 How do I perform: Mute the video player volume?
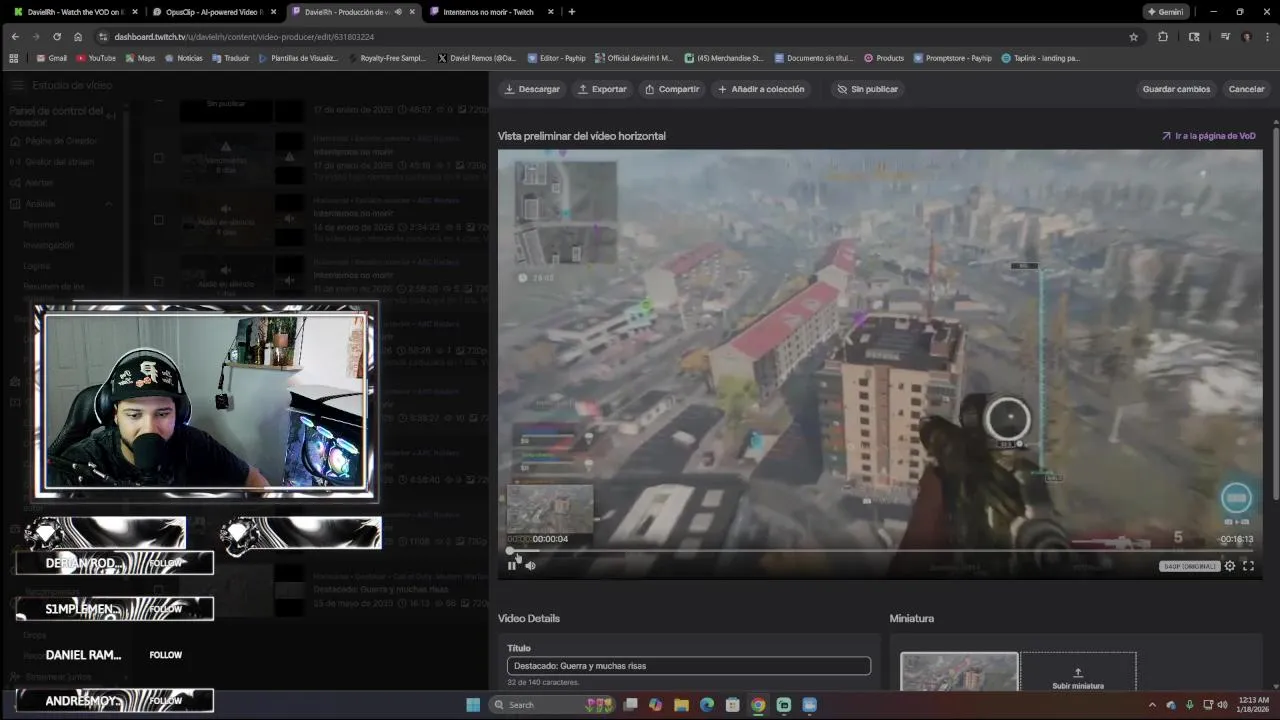click(530, 566)
